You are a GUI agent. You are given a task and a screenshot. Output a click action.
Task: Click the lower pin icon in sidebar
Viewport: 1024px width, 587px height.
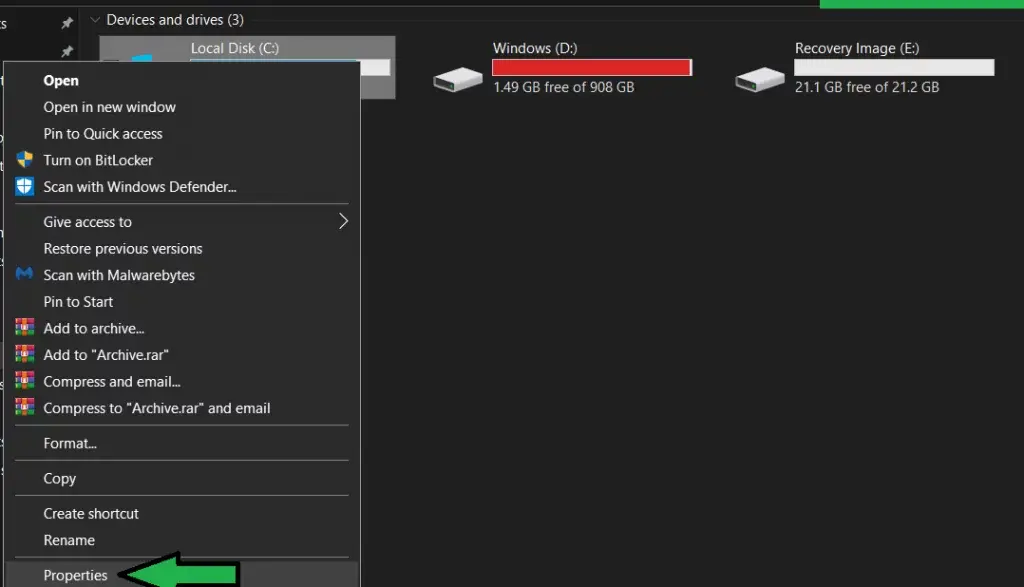click(x=67, y=51)
